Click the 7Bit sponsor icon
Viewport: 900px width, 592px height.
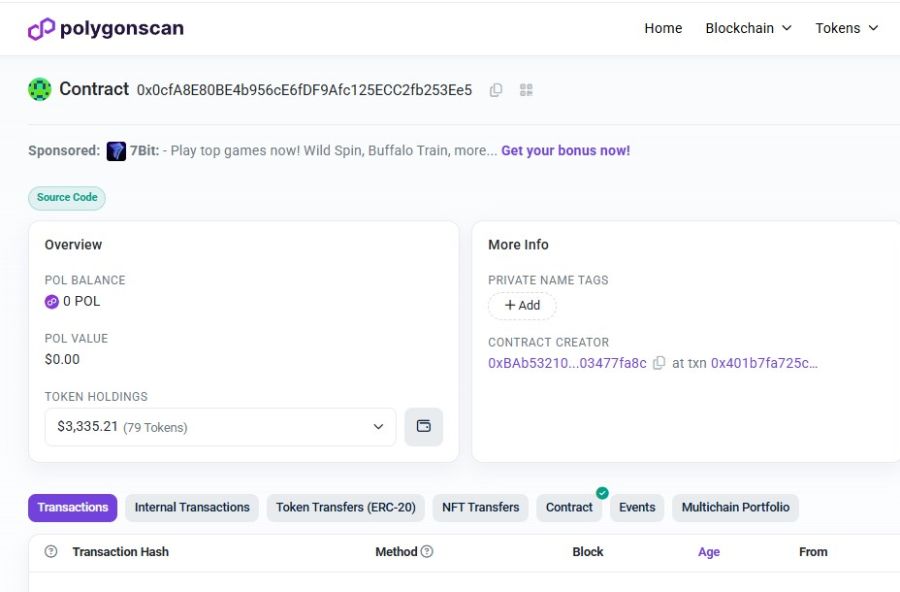[116, 151]
